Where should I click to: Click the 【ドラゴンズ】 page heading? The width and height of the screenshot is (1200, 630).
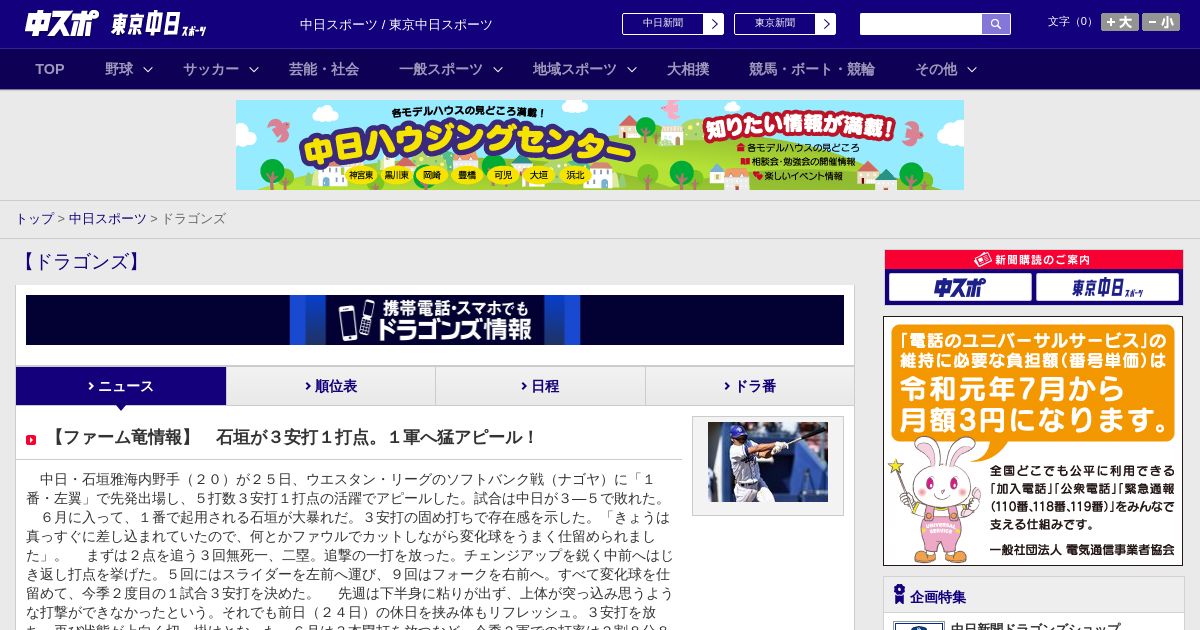point(81,262)
